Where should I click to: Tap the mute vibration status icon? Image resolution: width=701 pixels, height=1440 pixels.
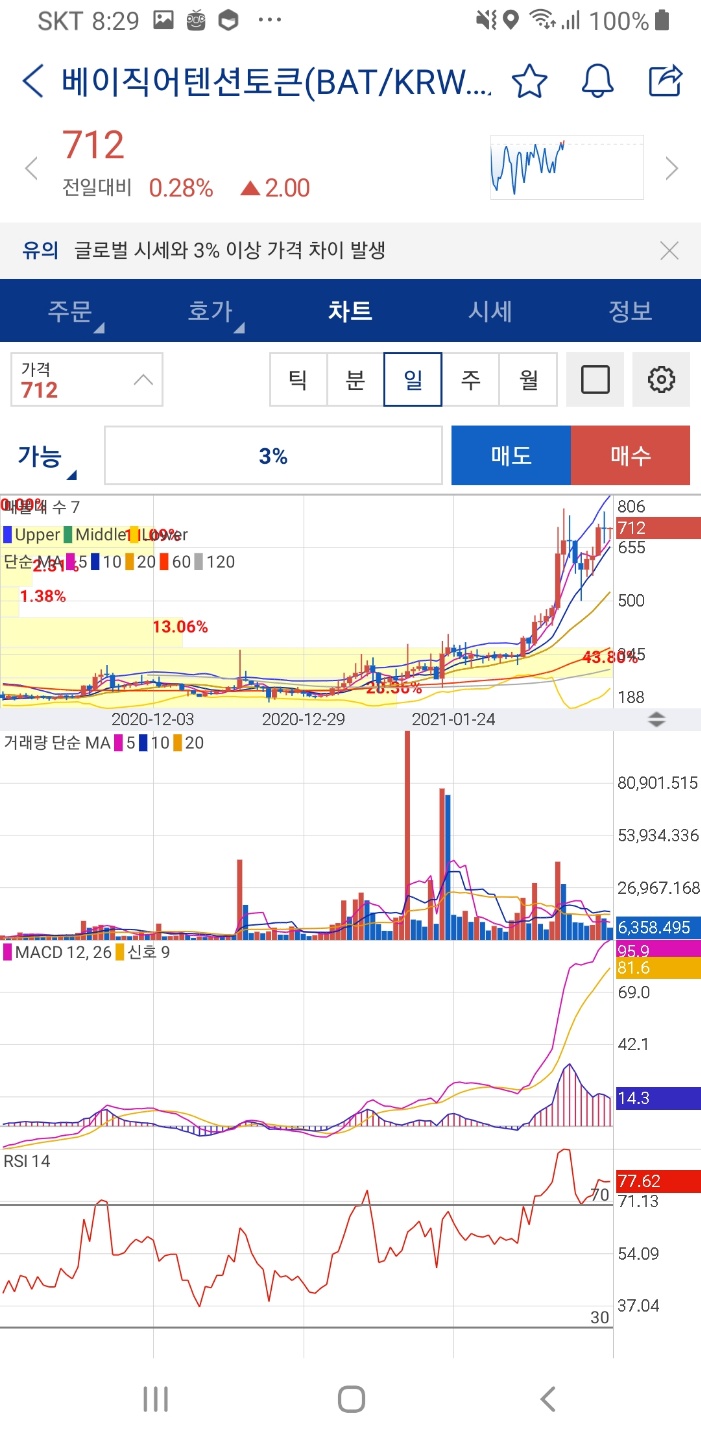pyautogui.click(x=486, y=21)
